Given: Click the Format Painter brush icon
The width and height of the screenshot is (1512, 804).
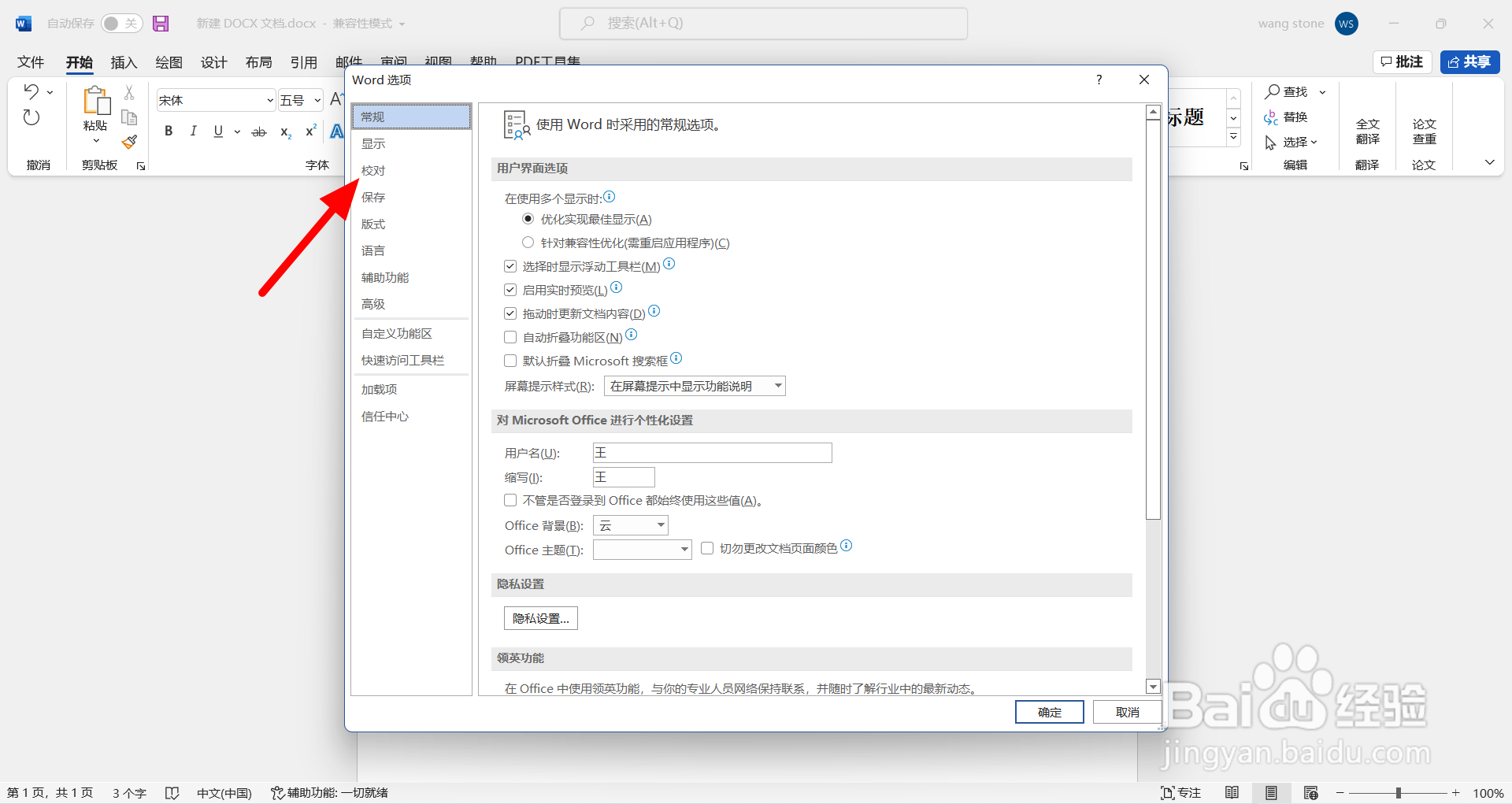Looking at the screenshot, I should pyautogui.click(x=129, y=142).
